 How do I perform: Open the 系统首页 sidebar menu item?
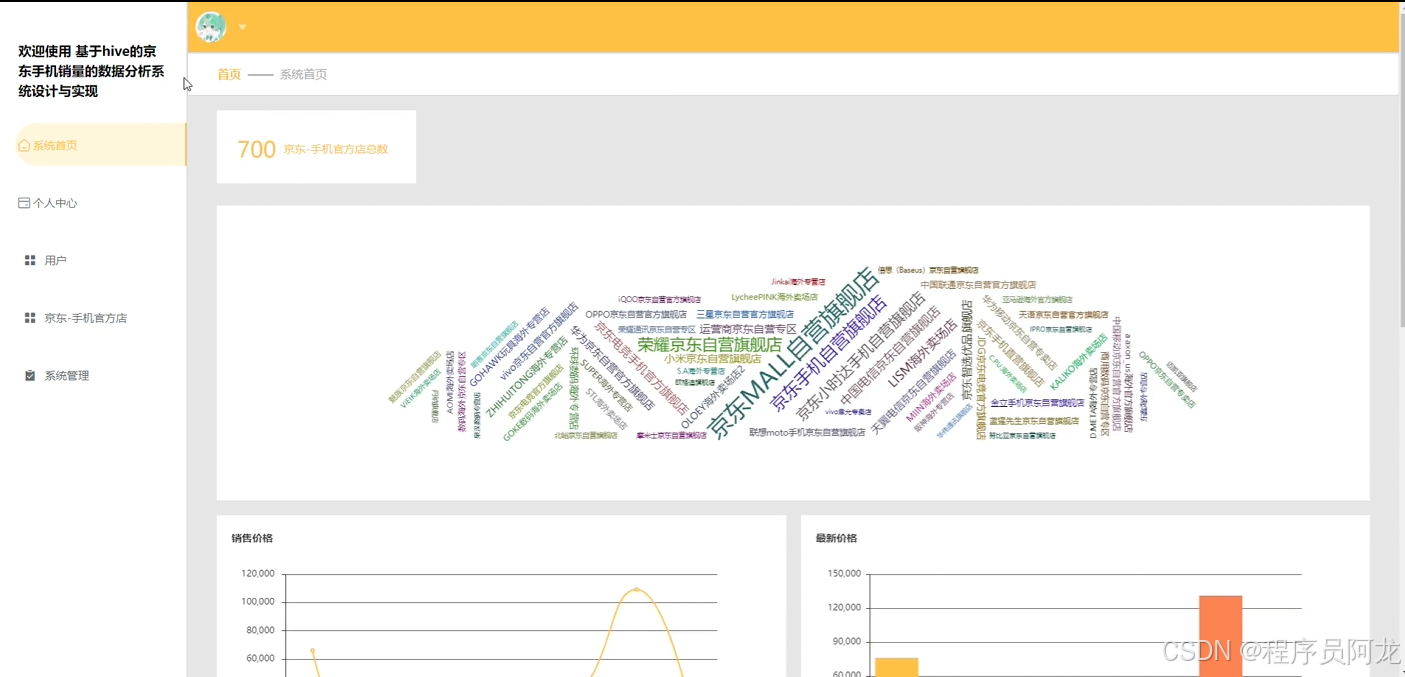(101, 145)
